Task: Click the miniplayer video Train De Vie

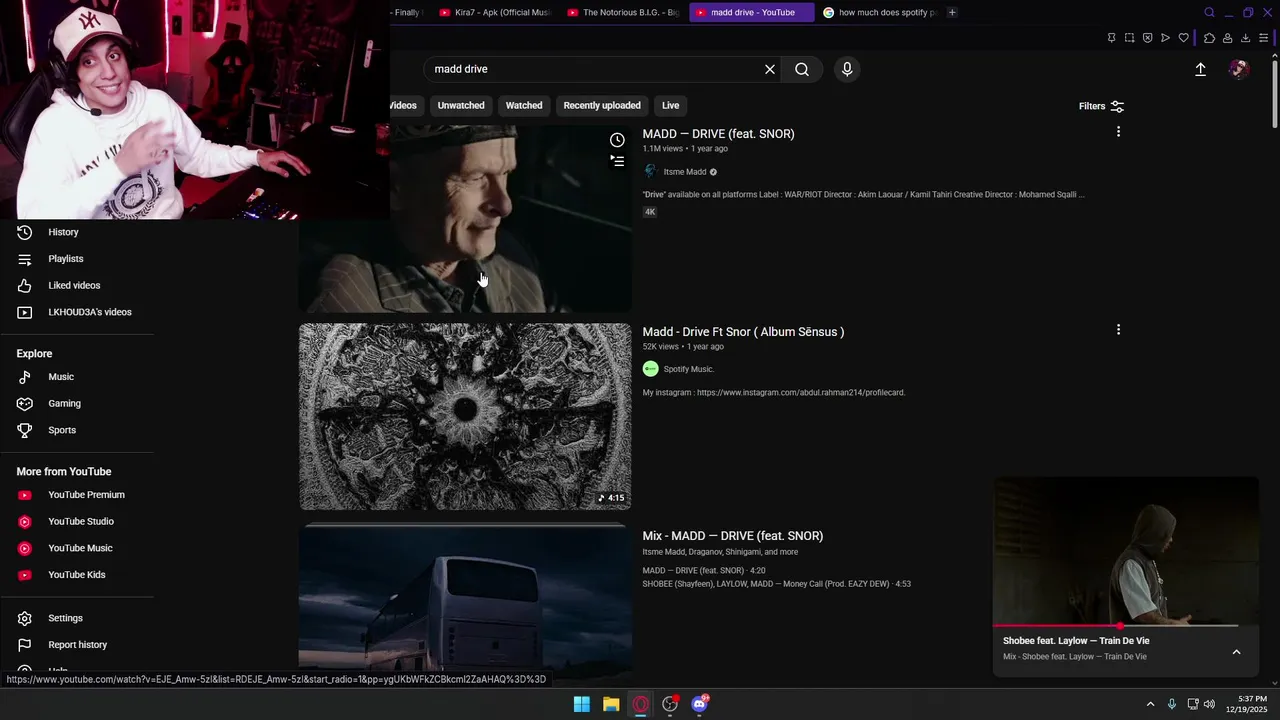Action: tap(1125, 550)
